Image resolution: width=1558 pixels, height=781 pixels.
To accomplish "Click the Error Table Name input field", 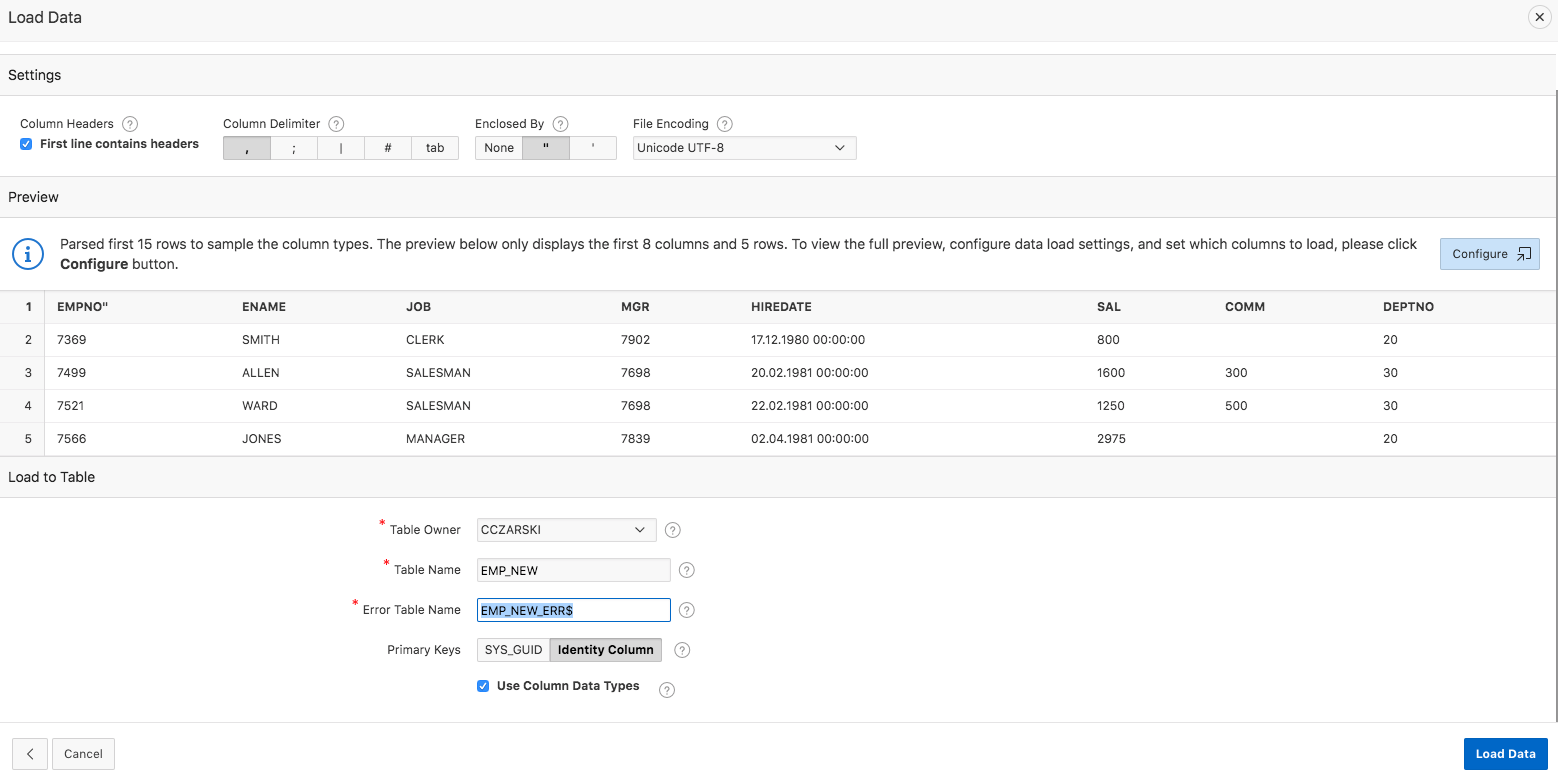I will (573, 610).
